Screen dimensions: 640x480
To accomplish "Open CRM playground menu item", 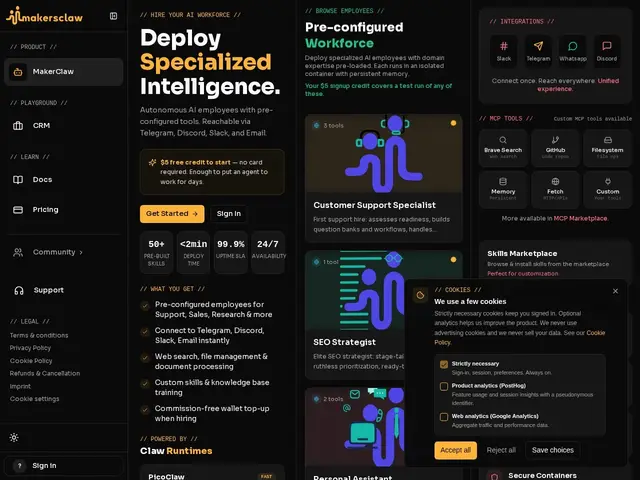I will (64, 126).
